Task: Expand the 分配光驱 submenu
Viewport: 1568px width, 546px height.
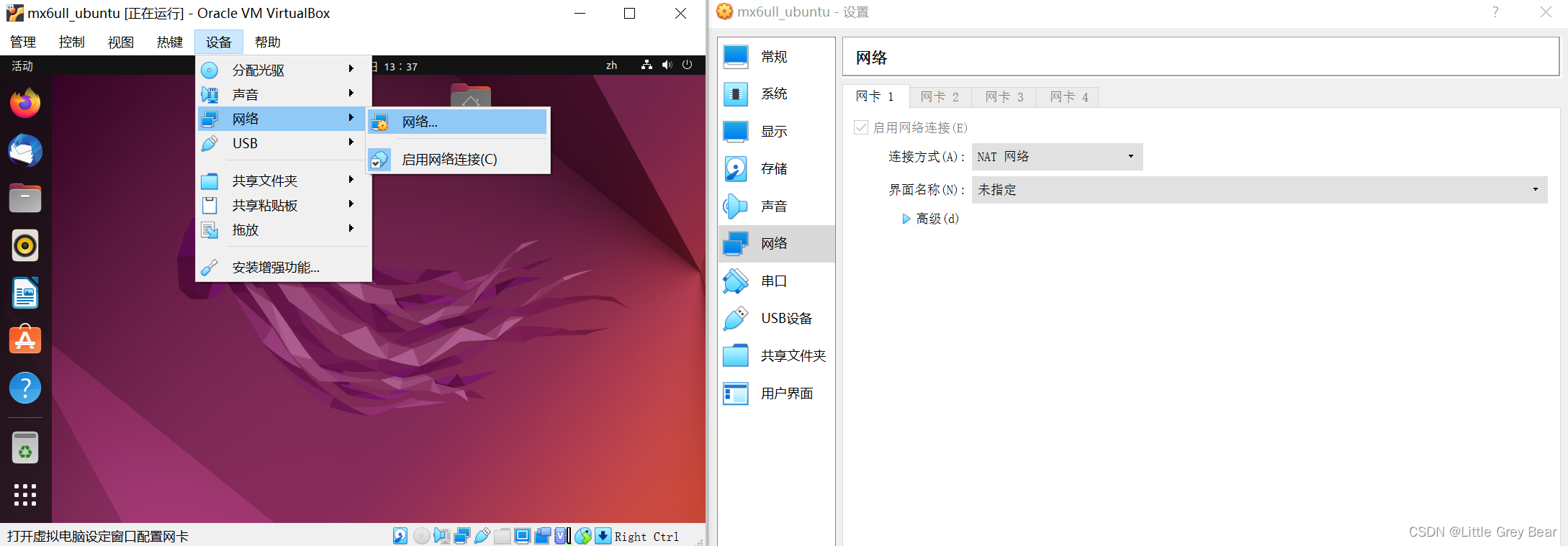Action: click(x=284, y=70)
